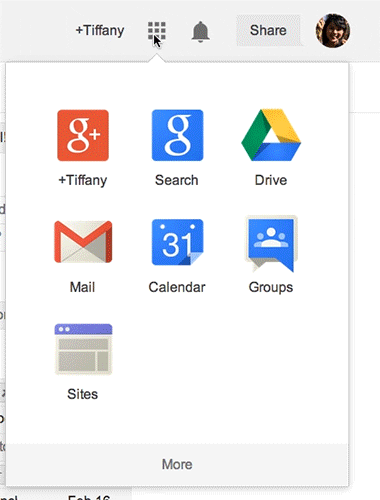The width and height of the screenshot is (380, 500).
Task: Close the apps grid launcher icon
Action: (x=157, y=31)
